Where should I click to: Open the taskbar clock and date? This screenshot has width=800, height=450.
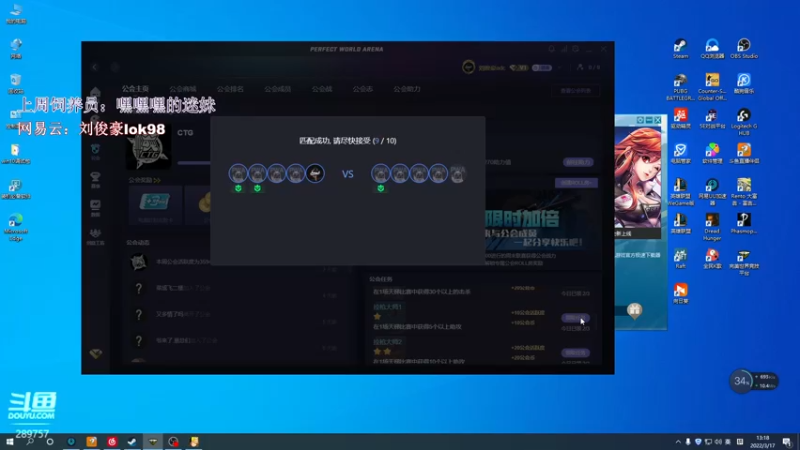pos(763,442)
